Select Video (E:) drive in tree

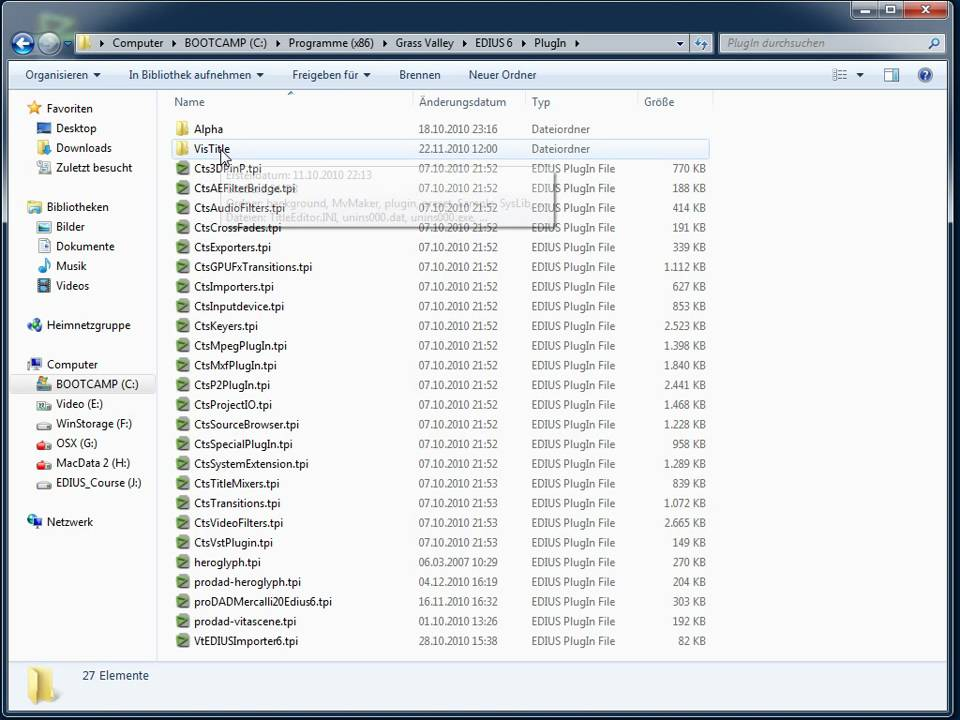79,404
